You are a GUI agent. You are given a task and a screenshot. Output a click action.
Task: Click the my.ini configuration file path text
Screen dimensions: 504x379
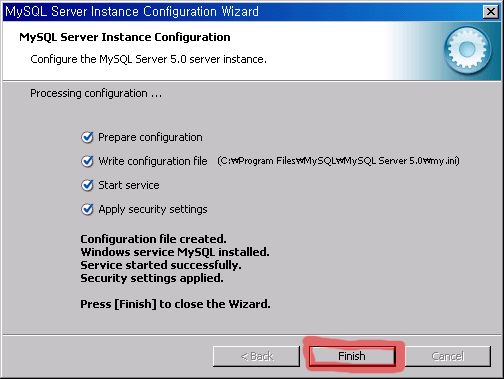pos(338,161)
